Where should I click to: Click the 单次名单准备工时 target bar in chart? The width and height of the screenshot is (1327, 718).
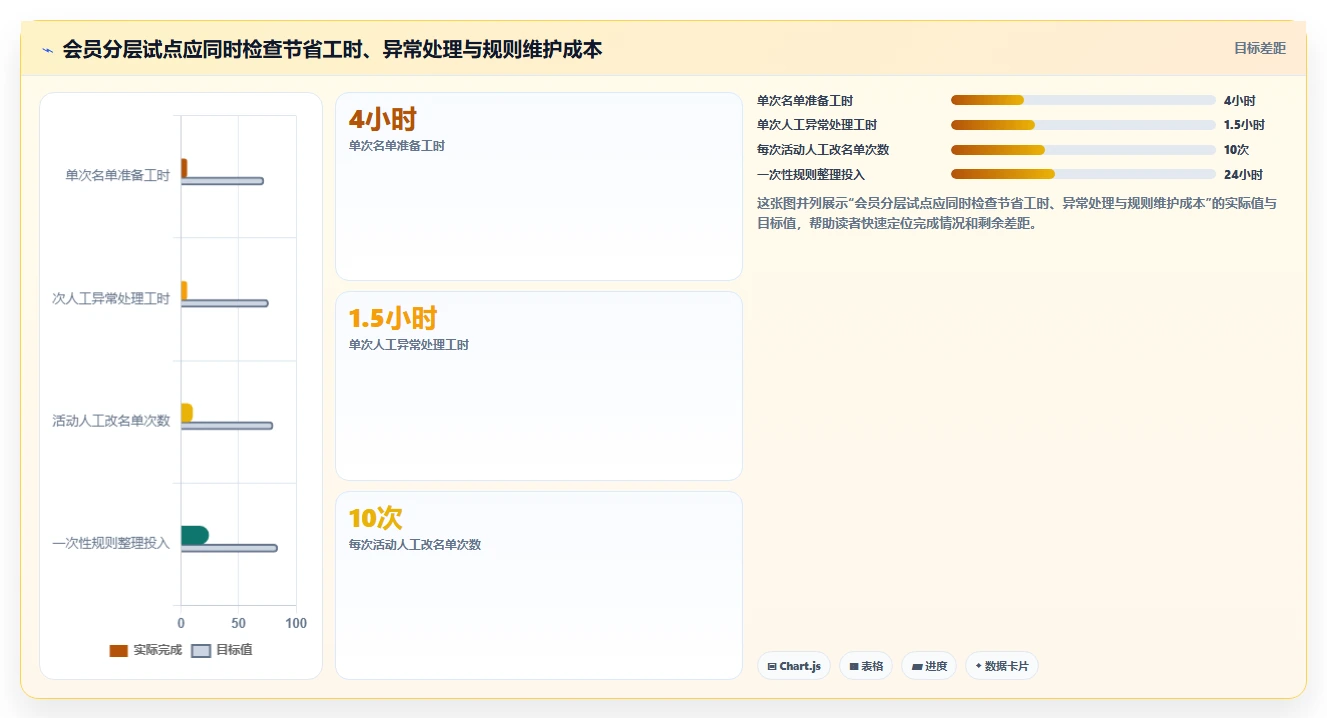pos(222,181)
